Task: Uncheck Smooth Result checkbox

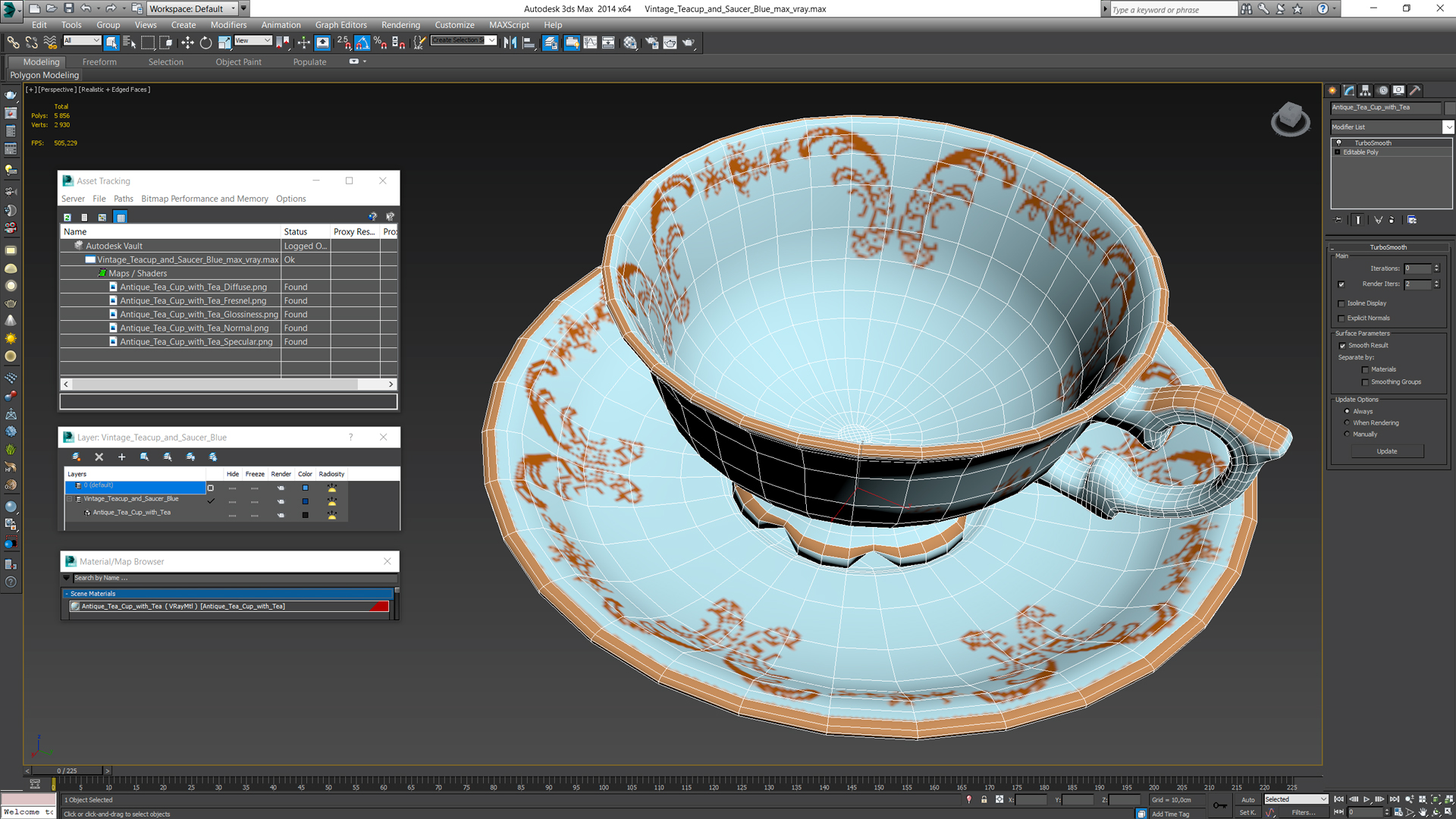Action: pyautogui.click(x=1342, y=346)
